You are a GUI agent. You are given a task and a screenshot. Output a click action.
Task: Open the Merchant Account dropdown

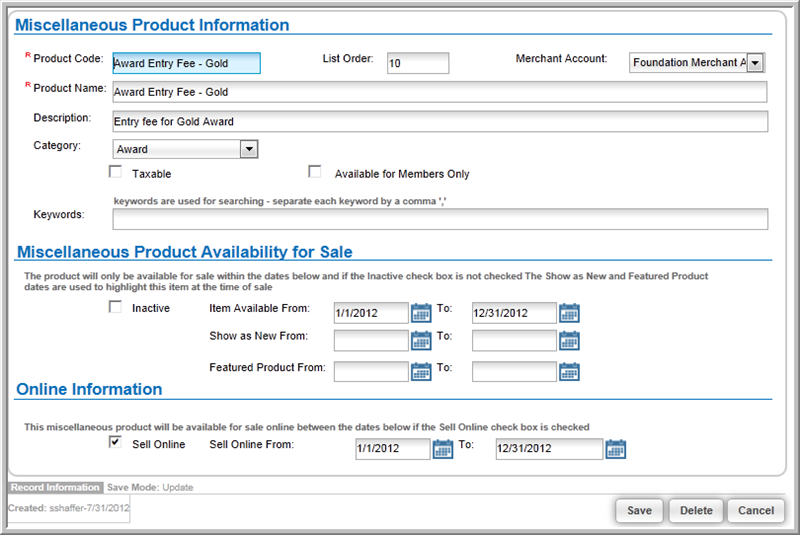(697, 63)
